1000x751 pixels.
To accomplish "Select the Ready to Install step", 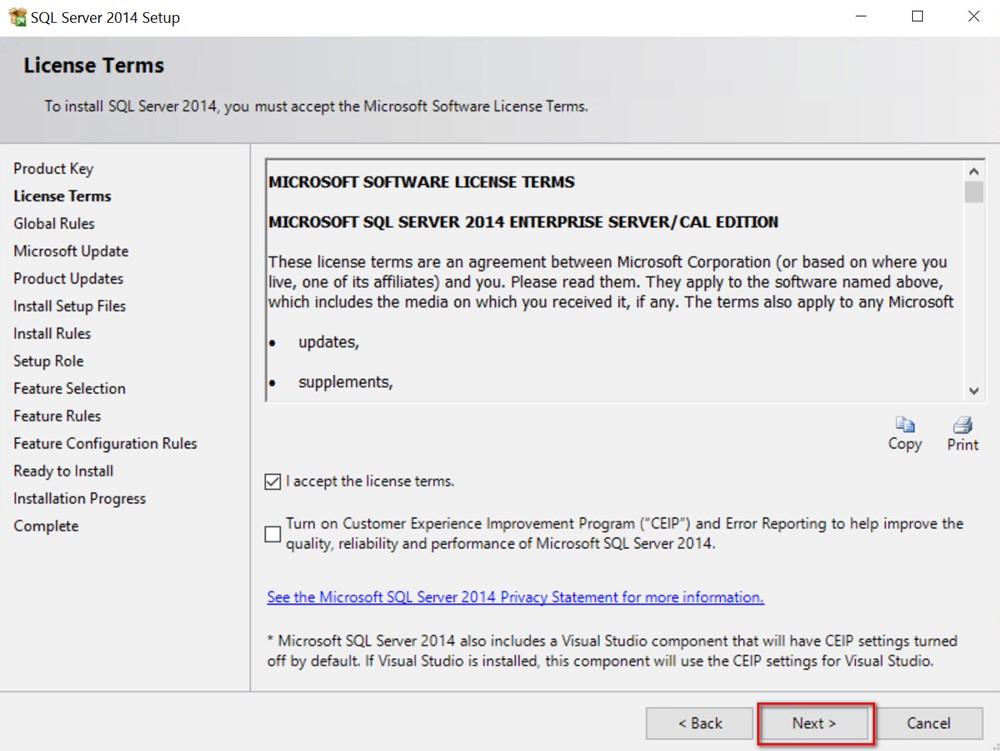I will pos(64,470).
